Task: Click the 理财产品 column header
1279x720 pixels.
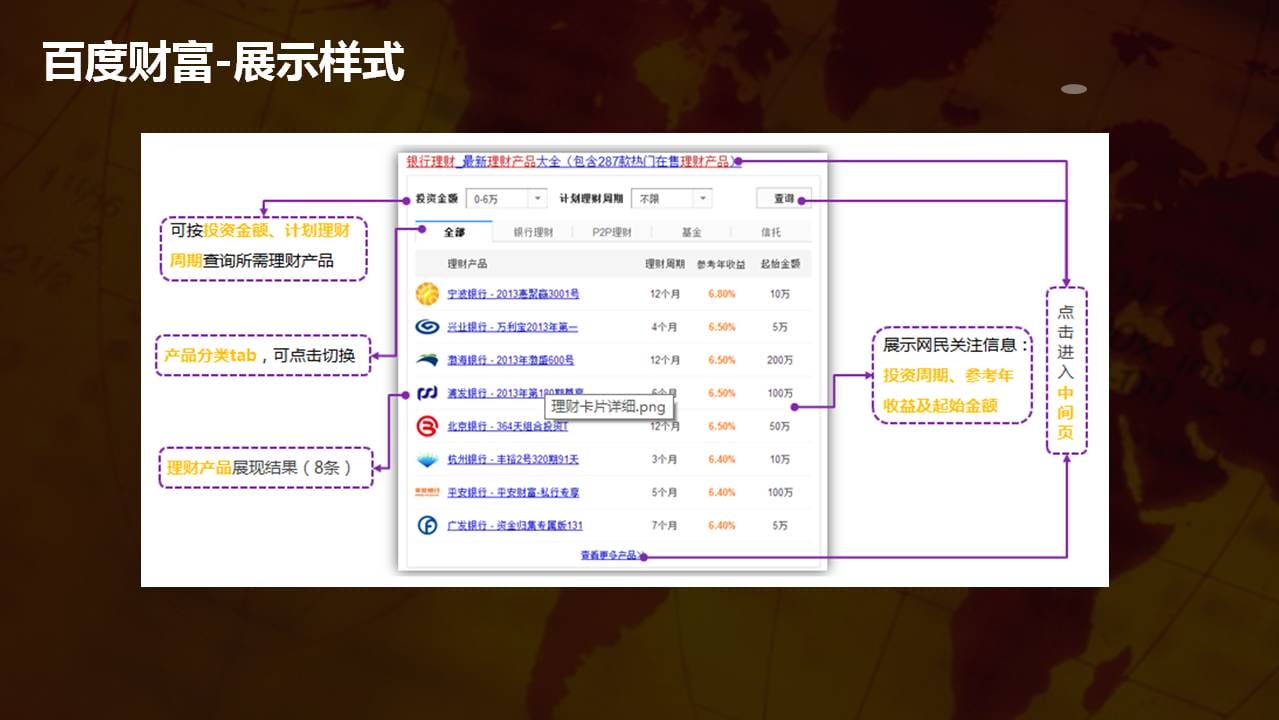Action: point(468,264)
